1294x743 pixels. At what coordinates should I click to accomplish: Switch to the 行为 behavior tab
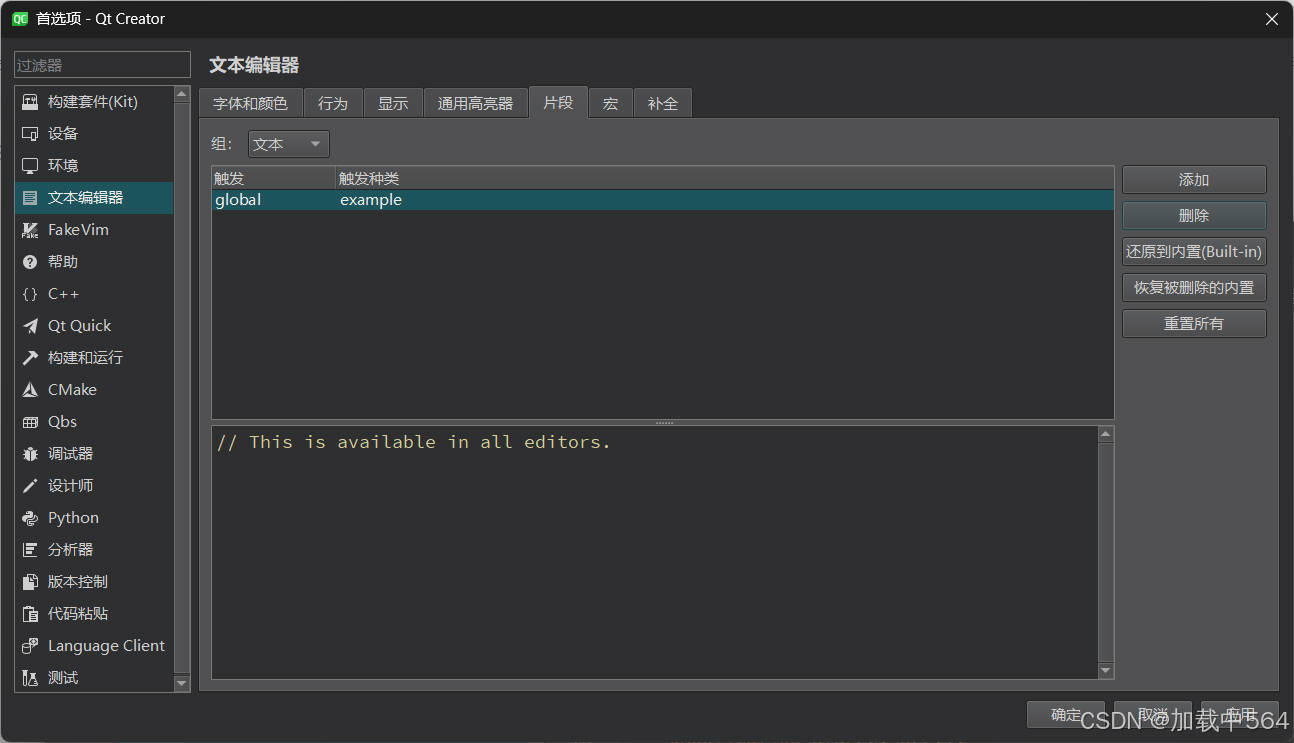coord(333,103)
